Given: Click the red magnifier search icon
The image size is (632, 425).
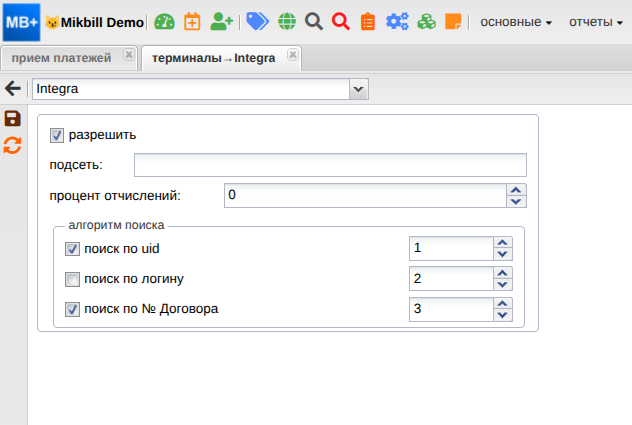Looking at the screenshot, I should [341, 21].
